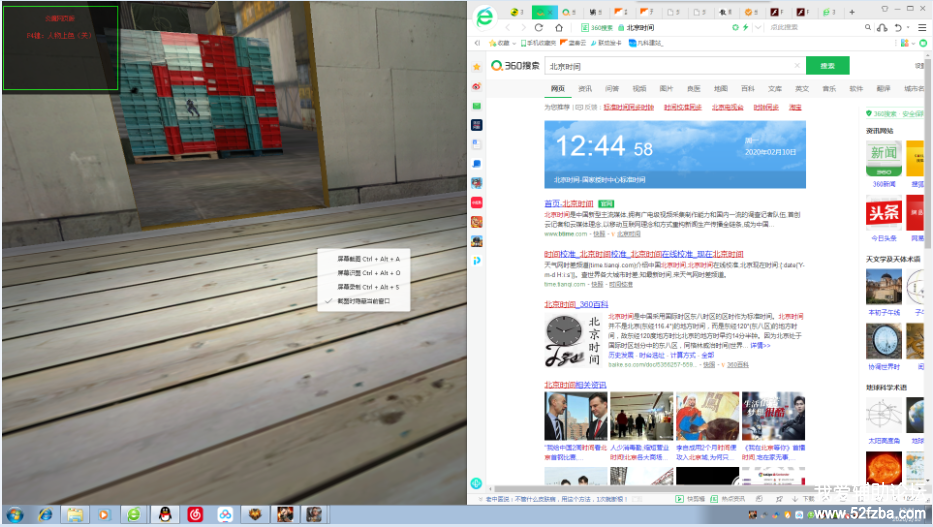This screenshot has width=933, height=527.
Task: Open the 360新闻 green tile
Action: (x=884, y=158)
